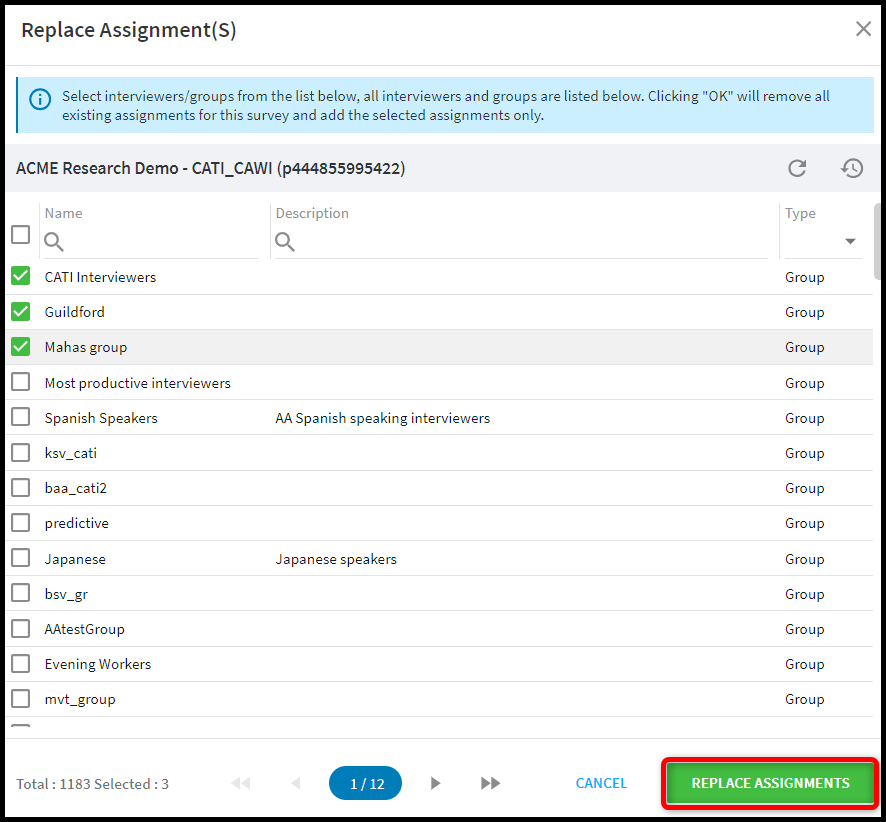The height and width of the screenshot is (822, 886).
Task: Select the 'bsv_gr' row name
Action: [66, 594]
